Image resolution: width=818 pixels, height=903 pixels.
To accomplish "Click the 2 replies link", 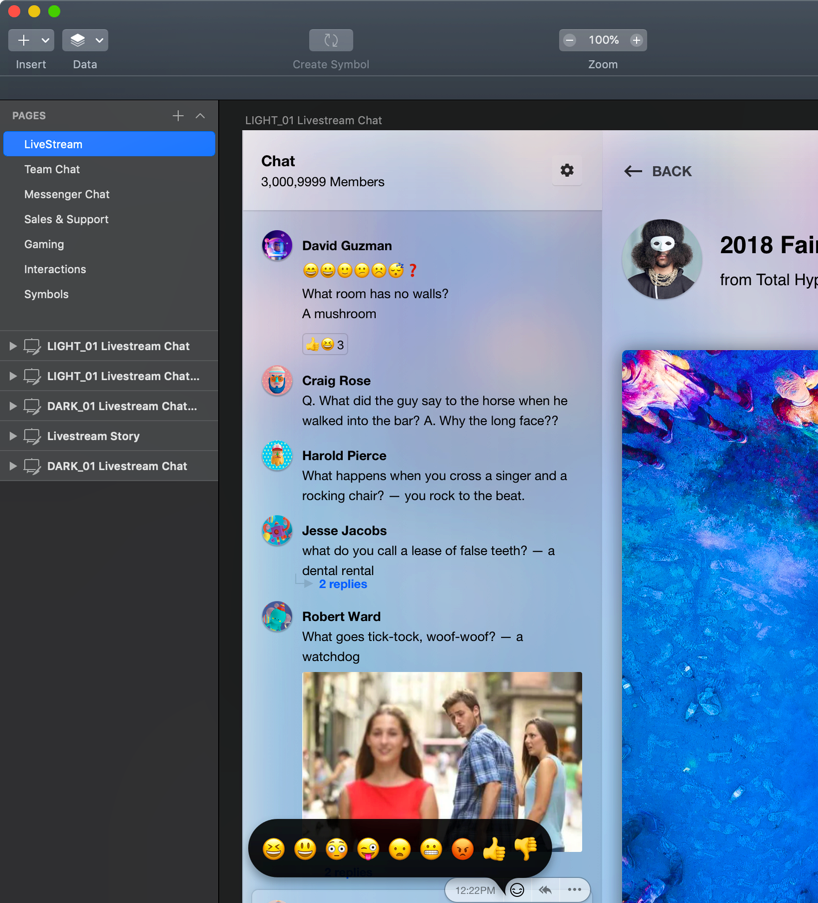I will (342, 584).
